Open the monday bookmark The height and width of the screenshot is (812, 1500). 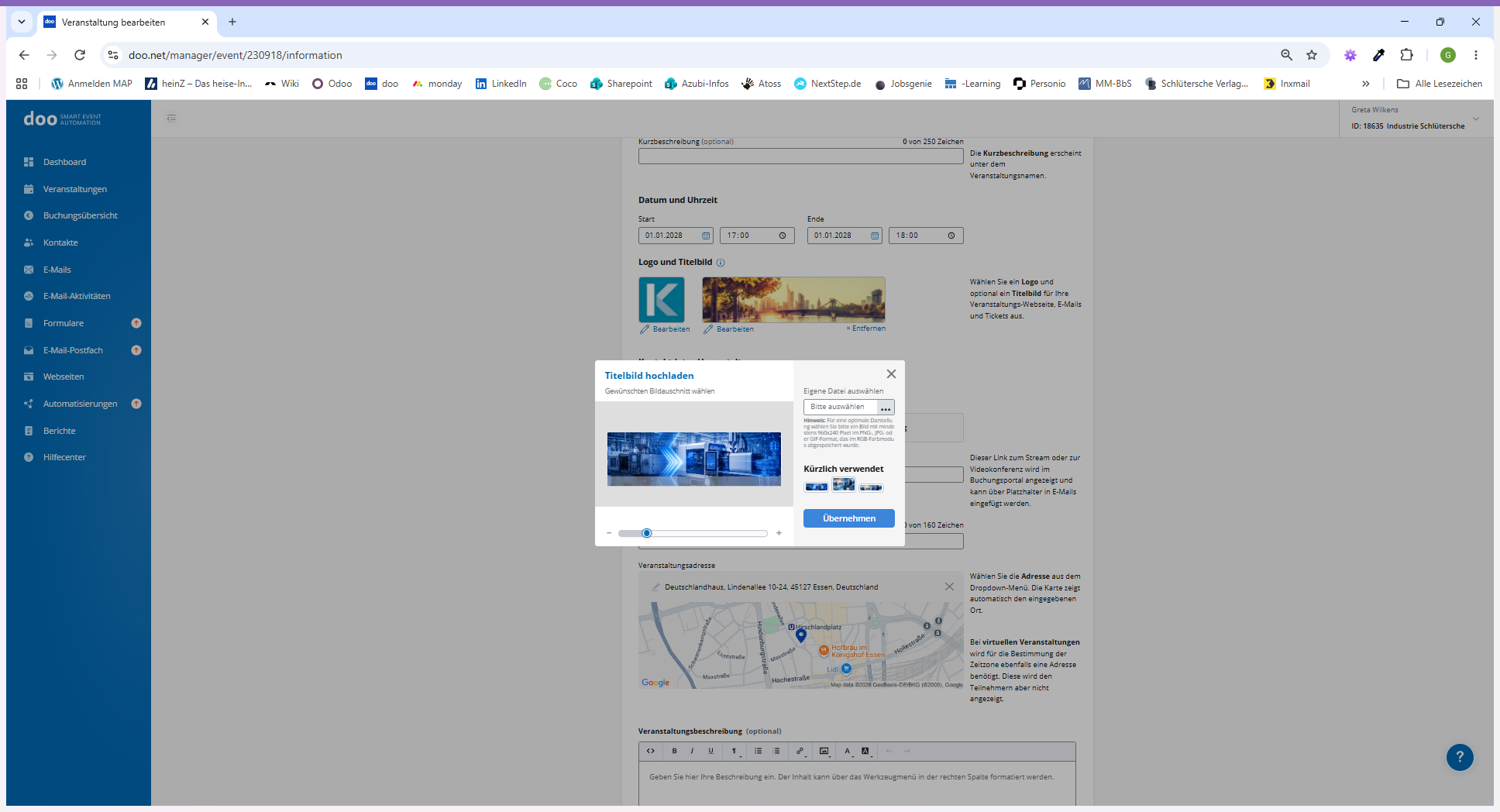pyautogui.click(x=437, y=84)
